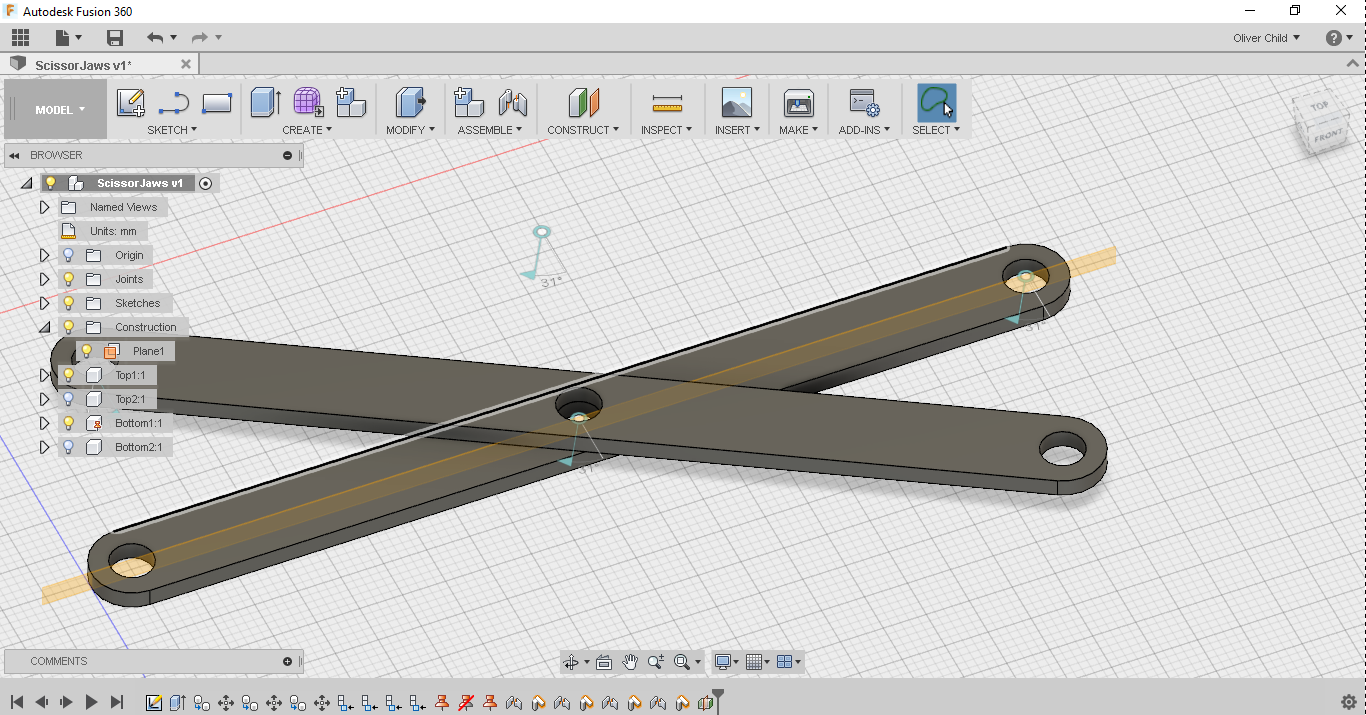This screenshot has width=1366, height=715.
Task: Select the Line sketch tool
Action: pyautogui.click(x=174, y=103)
